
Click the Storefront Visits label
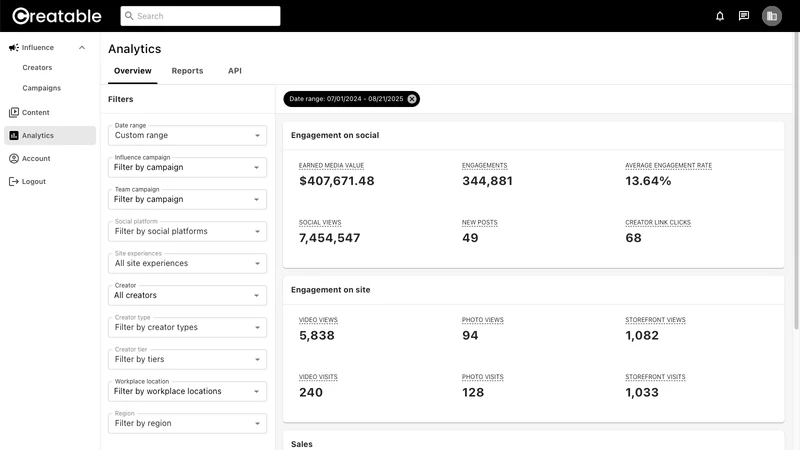(x=655, y=377)
